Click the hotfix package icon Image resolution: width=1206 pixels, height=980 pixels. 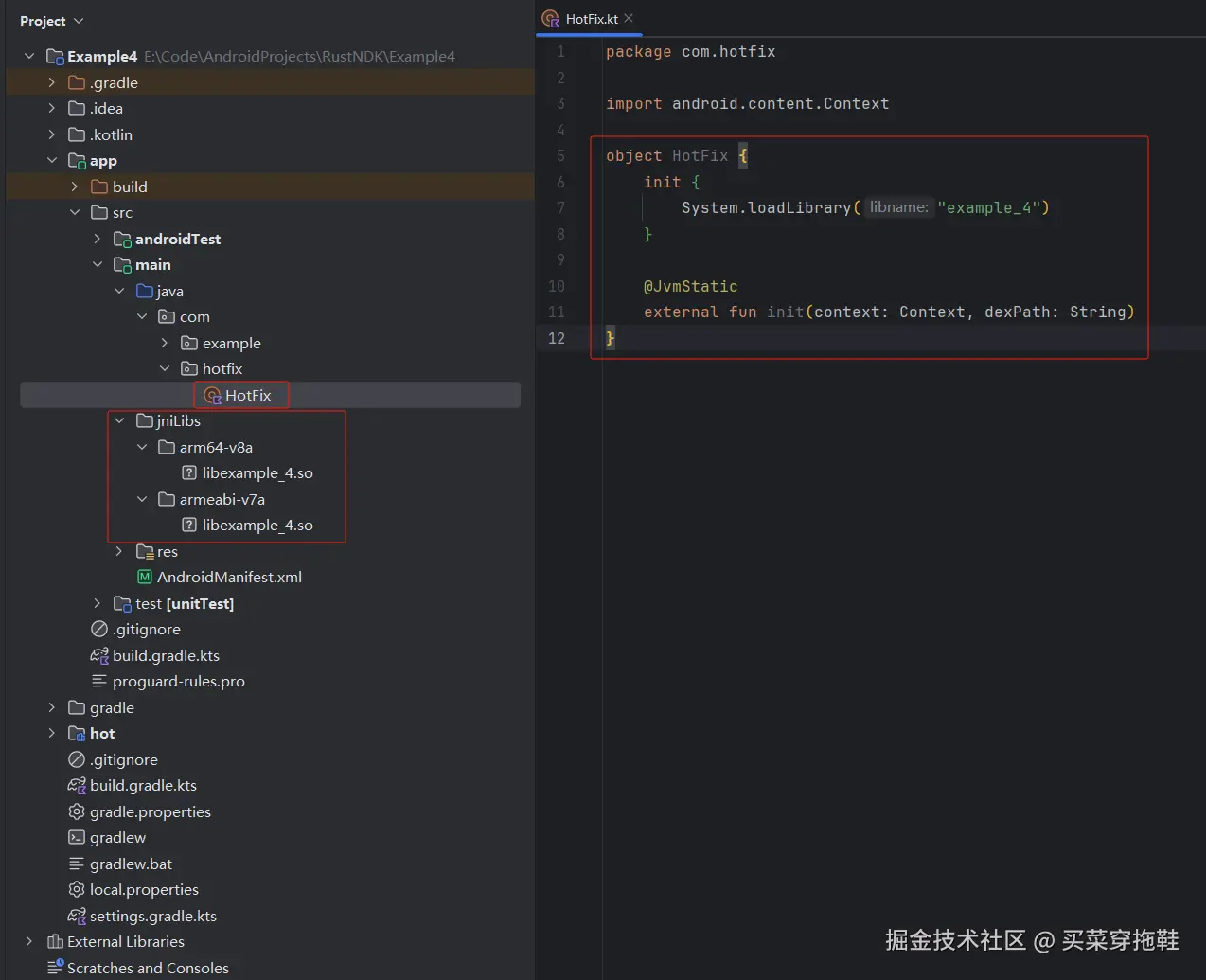pos(189,368)
